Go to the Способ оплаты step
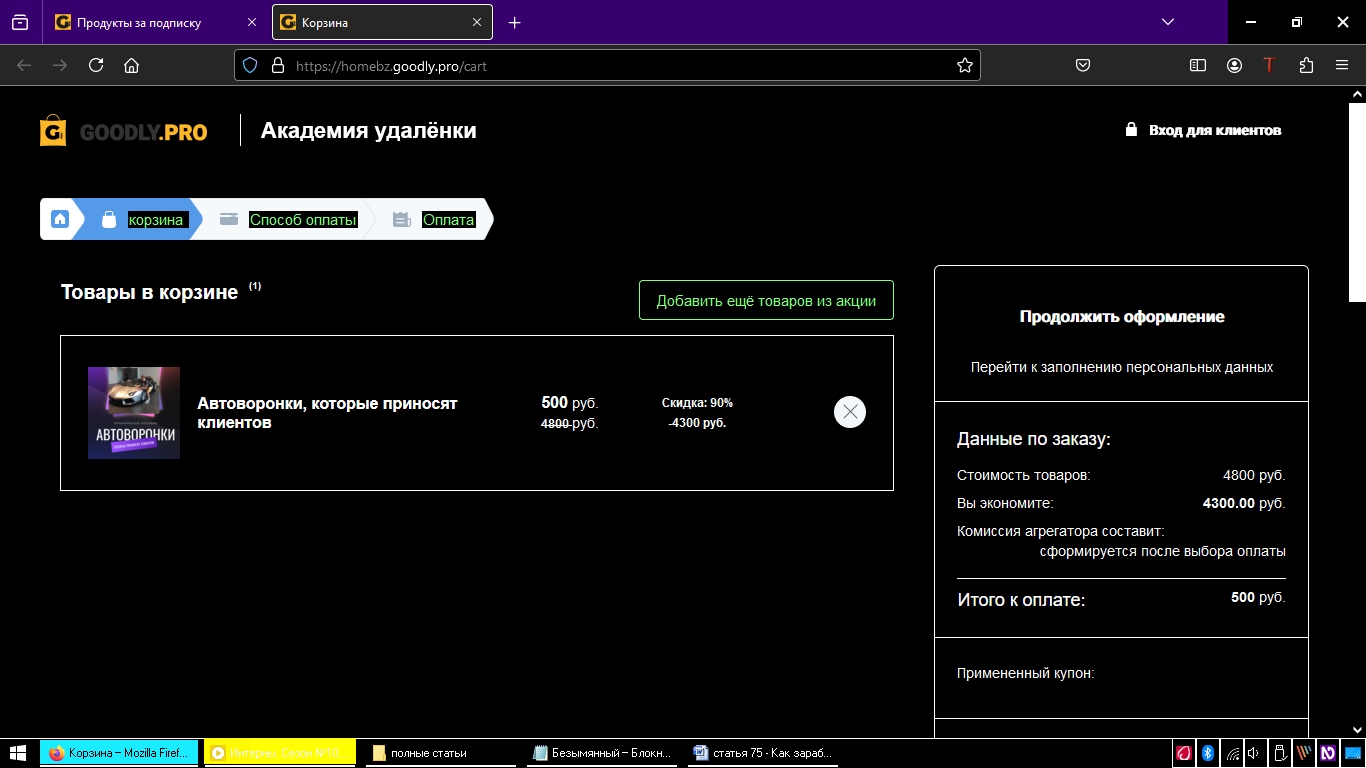 (x=289, y=219)
